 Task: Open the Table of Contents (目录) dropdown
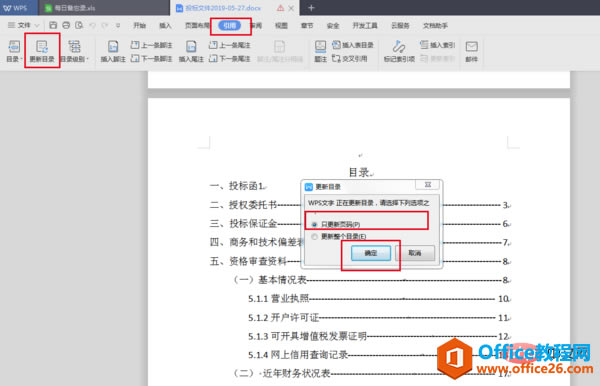pos(14,51)
